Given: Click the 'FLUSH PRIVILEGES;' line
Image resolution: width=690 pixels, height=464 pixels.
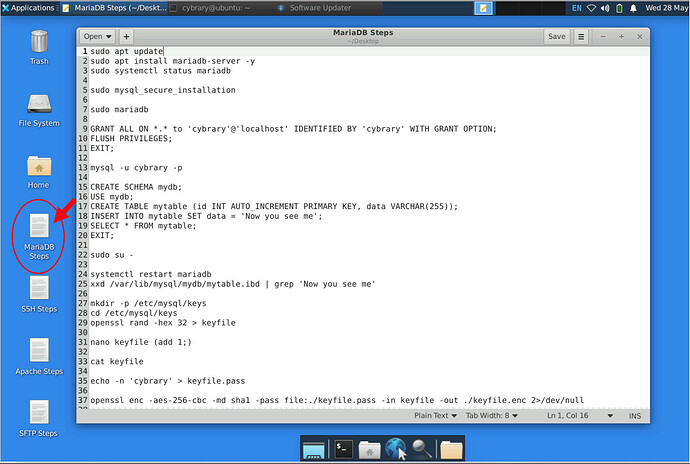Looking at the screenshot, I should pos(131,139).
